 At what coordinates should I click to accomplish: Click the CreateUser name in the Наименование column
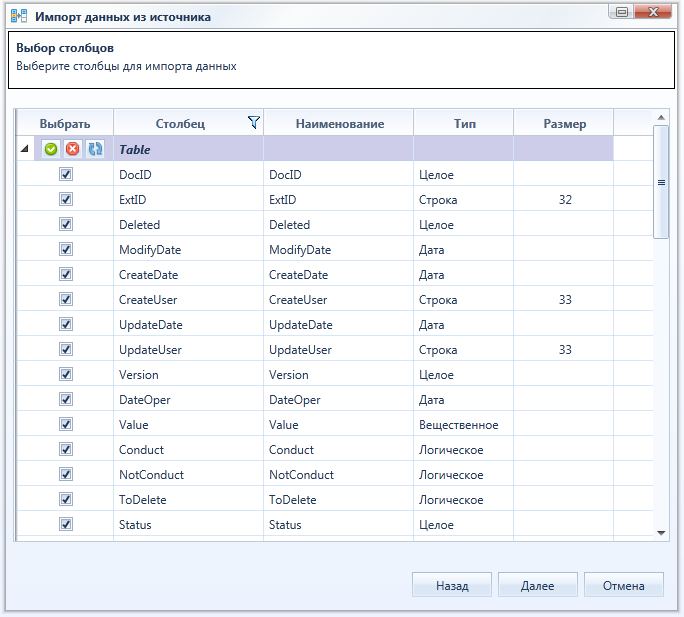pos(298,300)
